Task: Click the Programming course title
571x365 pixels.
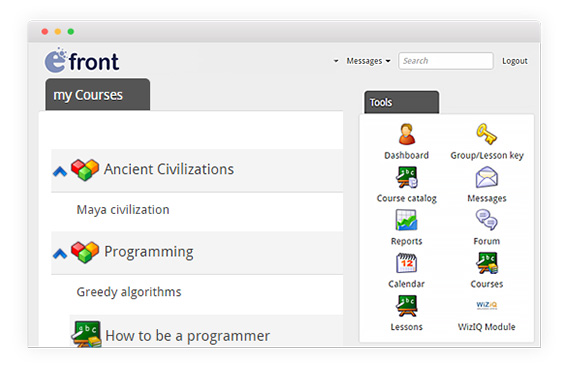Action: pyautogui.click(x=149, y=252)
